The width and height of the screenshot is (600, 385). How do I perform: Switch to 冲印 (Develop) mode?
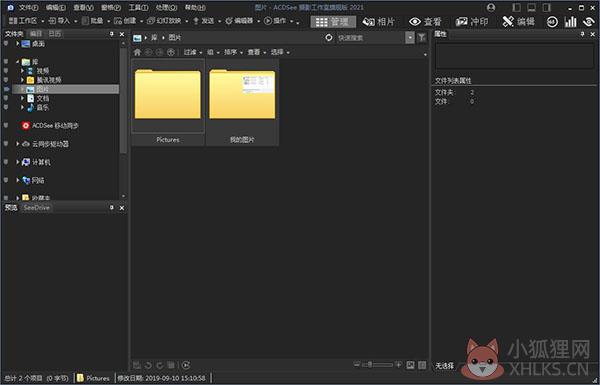coord(472,22)
